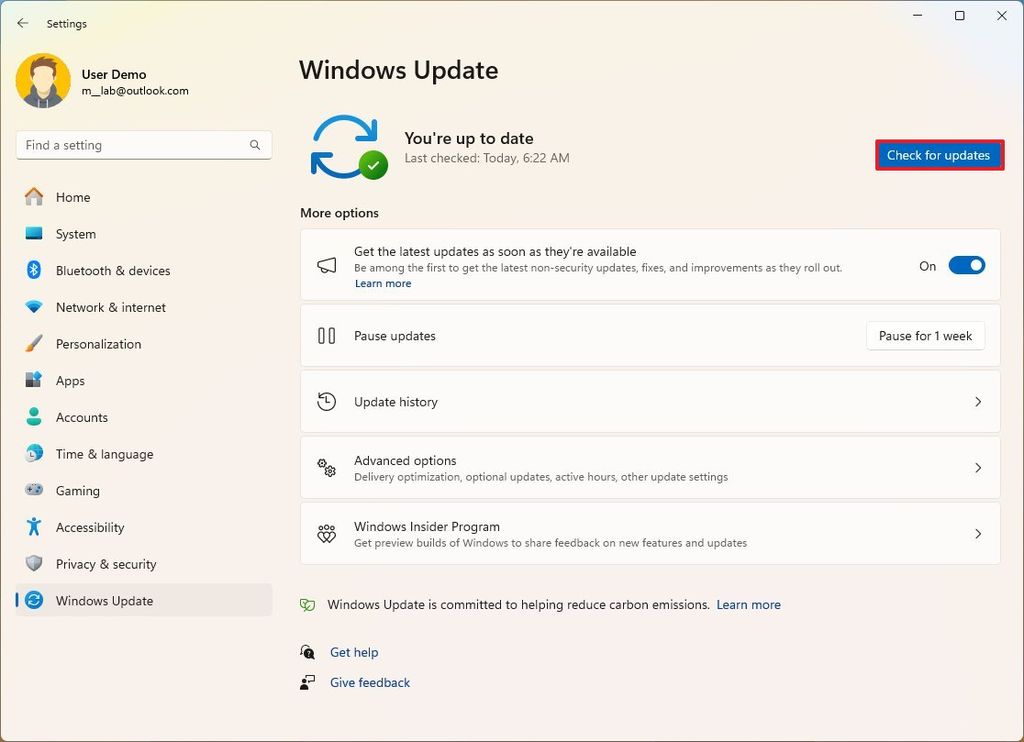Select the Accessibility sidebar icon

click(32, 527)
